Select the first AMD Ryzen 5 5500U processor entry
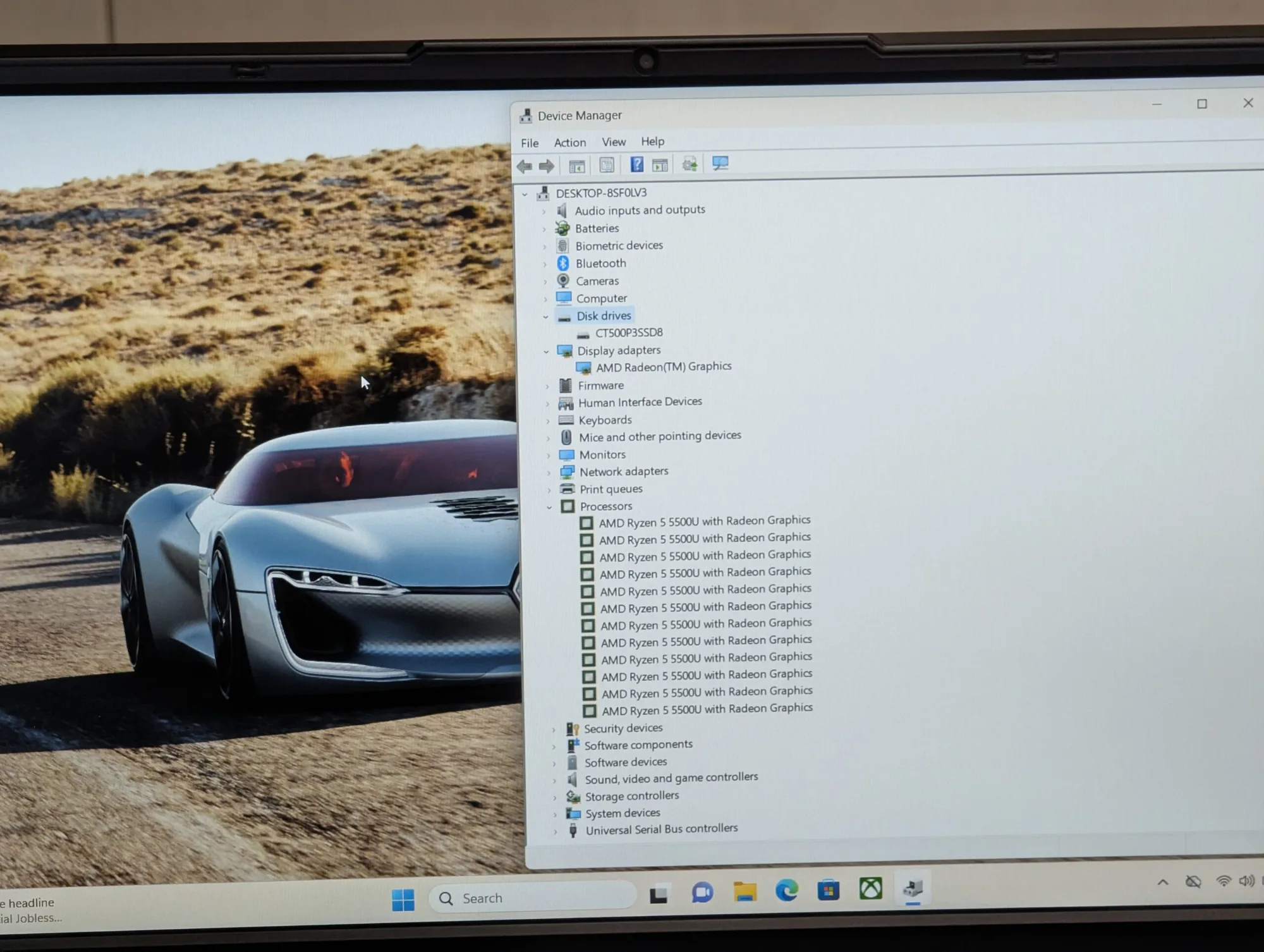The image size is (1264, 952). coord(705,522)
